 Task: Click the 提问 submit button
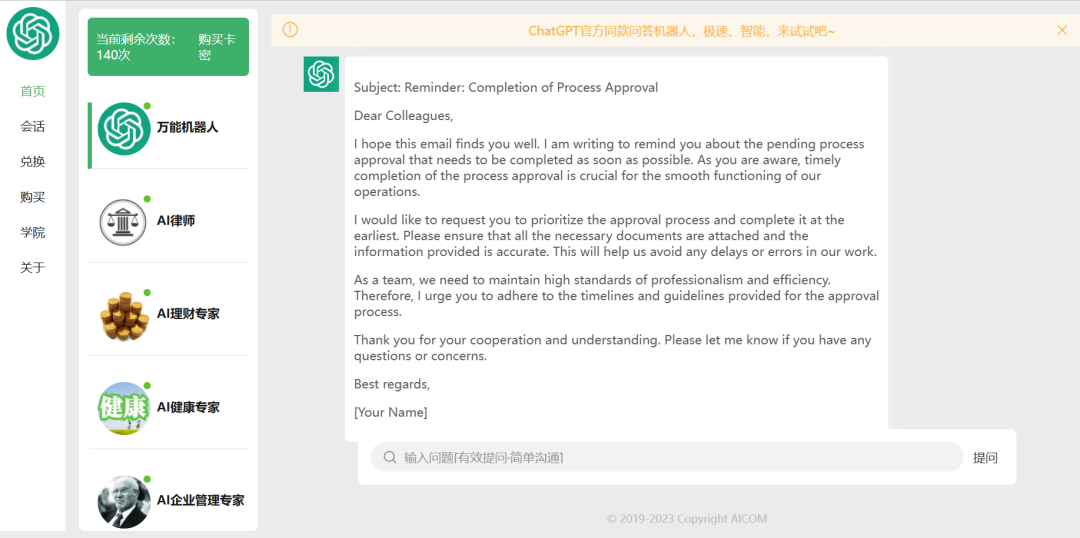tap(985, 457)
